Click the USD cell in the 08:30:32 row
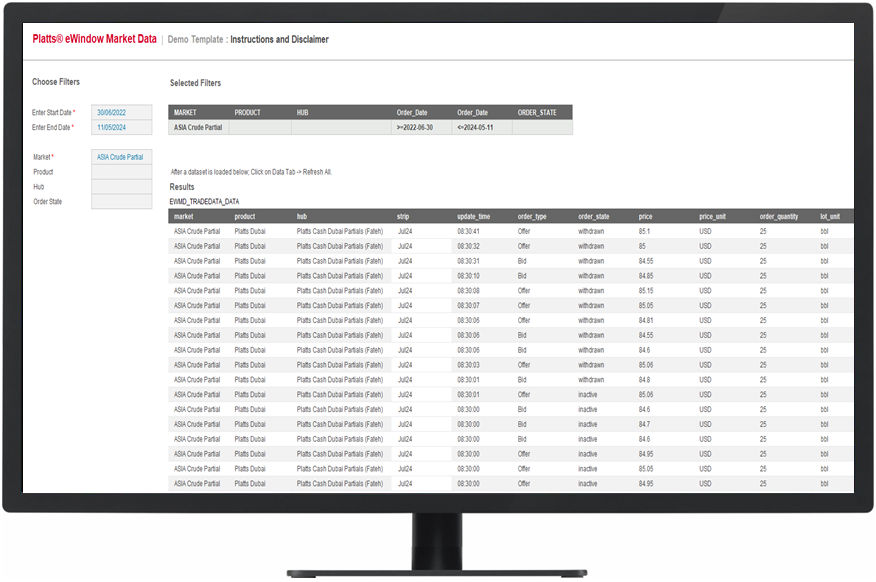The image size is (876, 582). (705, 246)
